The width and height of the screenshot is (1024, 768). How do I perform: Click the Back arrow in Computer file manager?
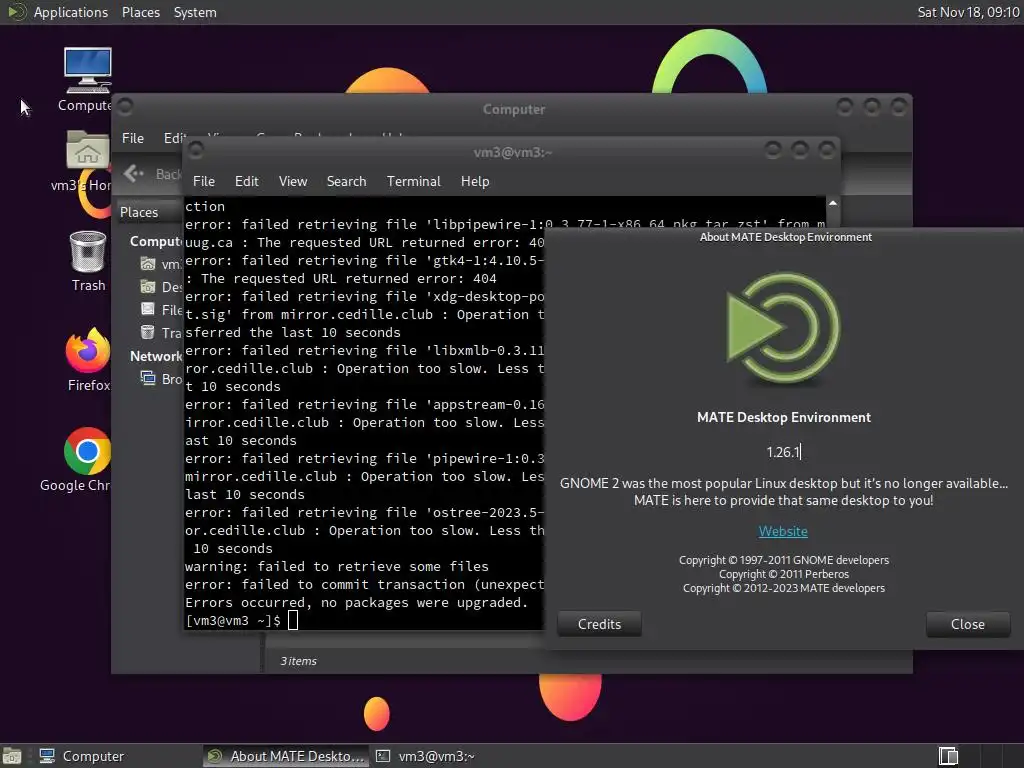134,173
